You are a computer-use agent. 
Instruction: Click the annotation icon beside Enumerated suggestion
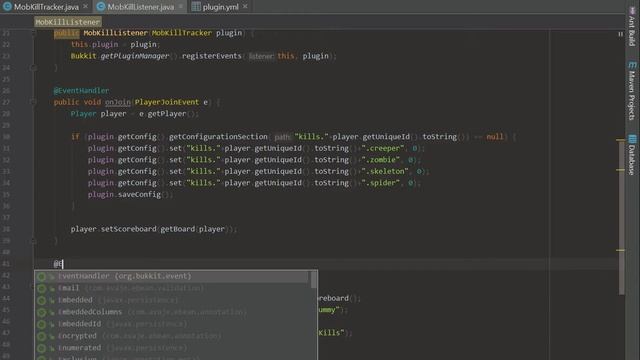(x=41, y=348)
